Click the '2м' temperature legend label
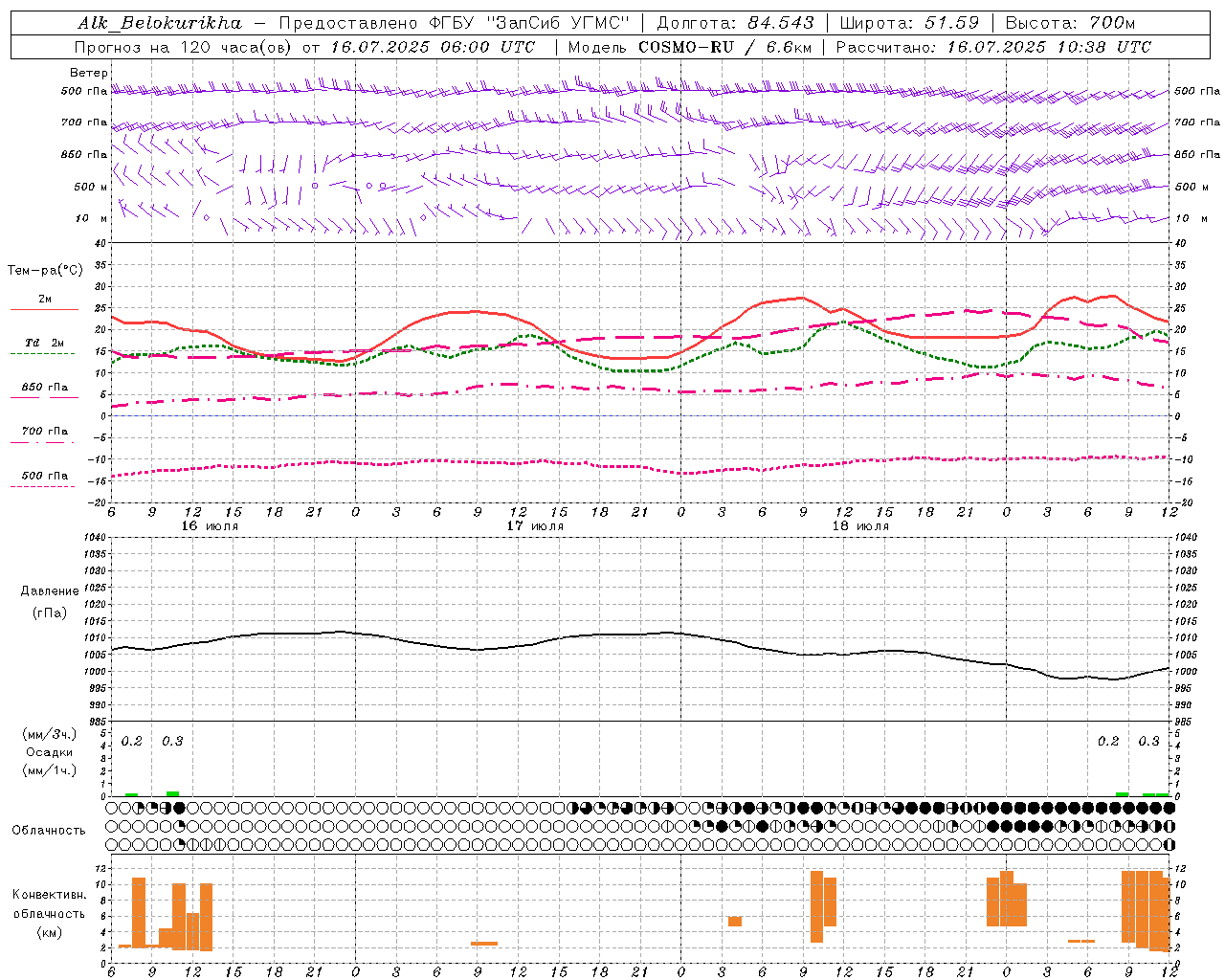This screenshot has width=1225, height=980. point(45,300)
